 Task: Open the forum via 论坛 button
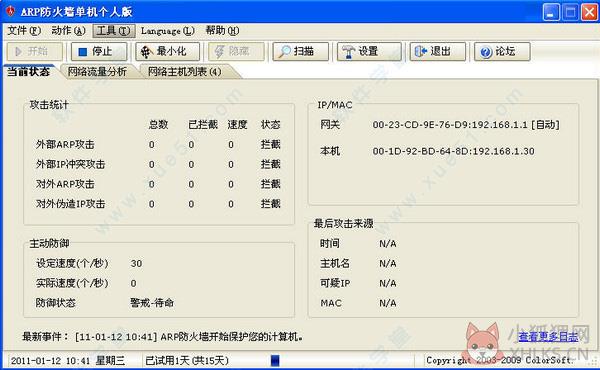502,51
